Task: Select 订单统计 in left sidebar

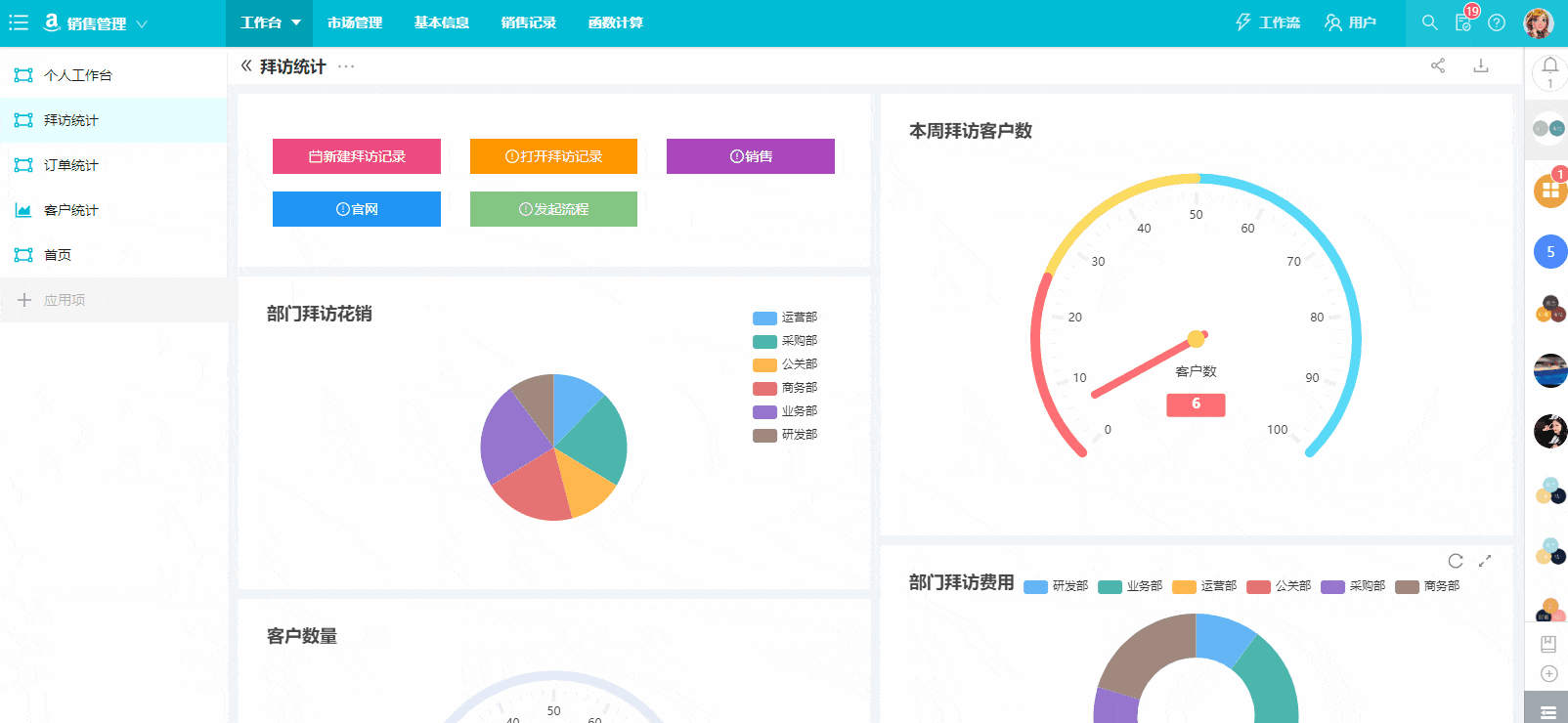Action: (x=71, y=165)
